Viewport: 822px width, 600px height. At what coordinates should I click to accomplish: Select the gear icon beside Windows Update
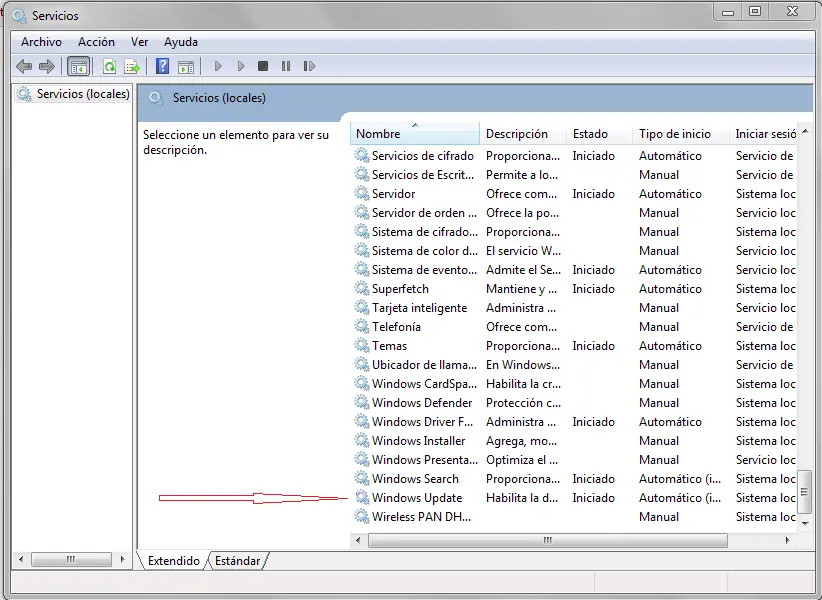(362, 497)
